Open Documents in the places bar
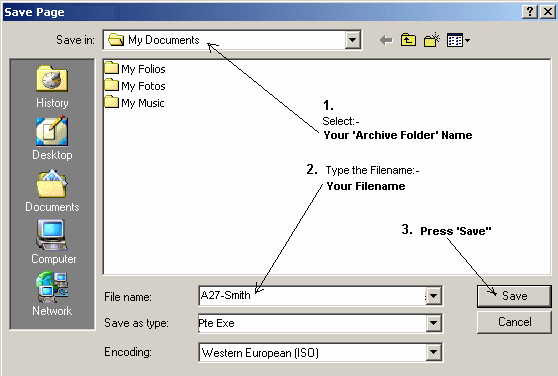558x376 pixels. tap(52, 191)
